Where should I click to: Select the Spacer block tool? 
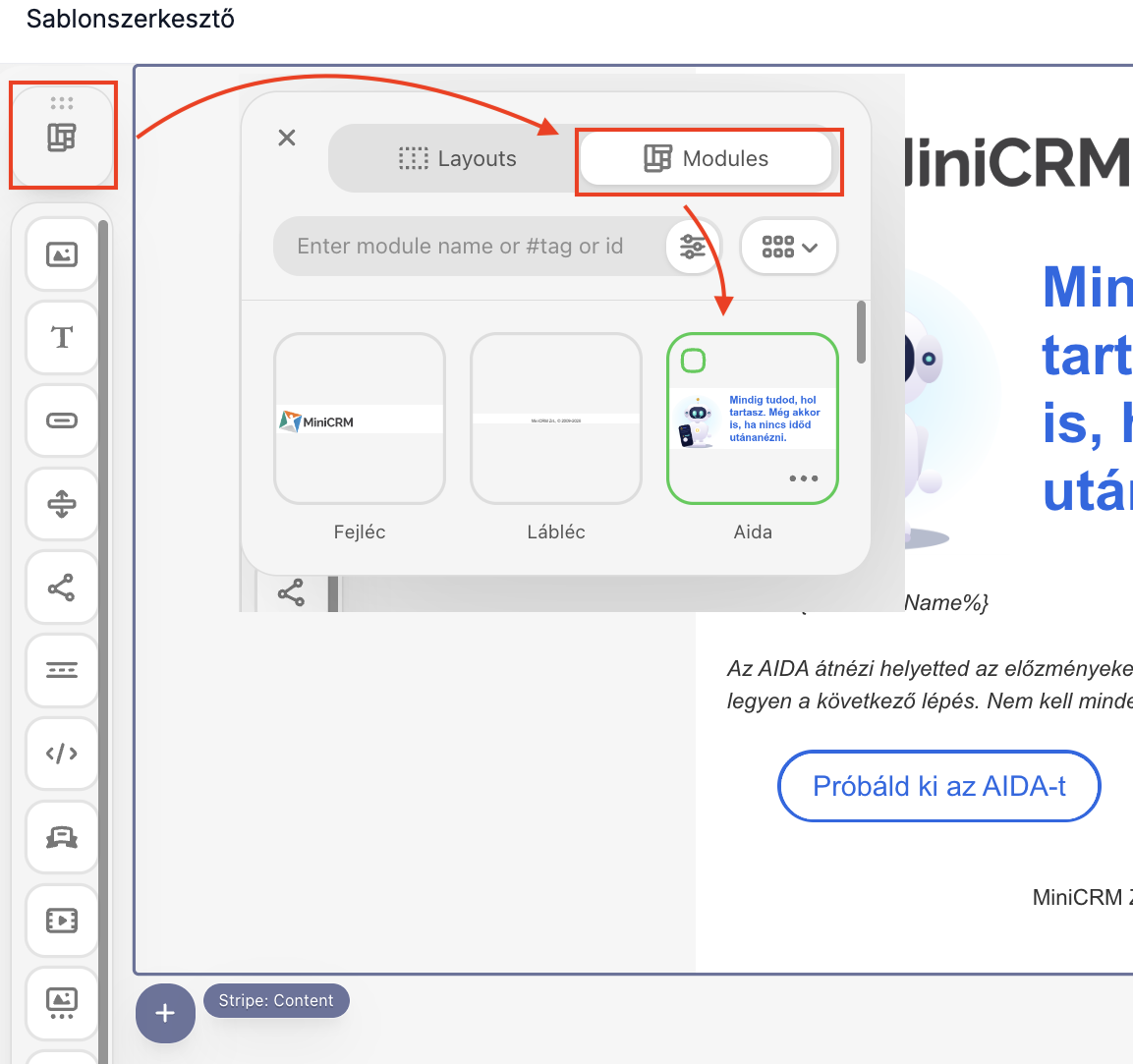(x=62, y=503)
